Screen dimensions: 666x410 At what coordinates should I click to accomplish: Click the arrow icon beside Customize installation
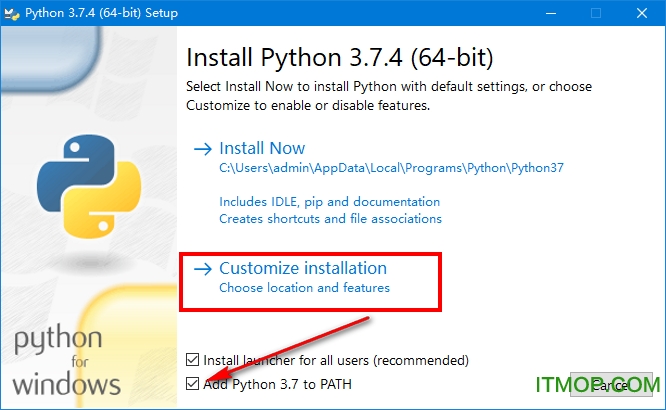tap(203, 269)
